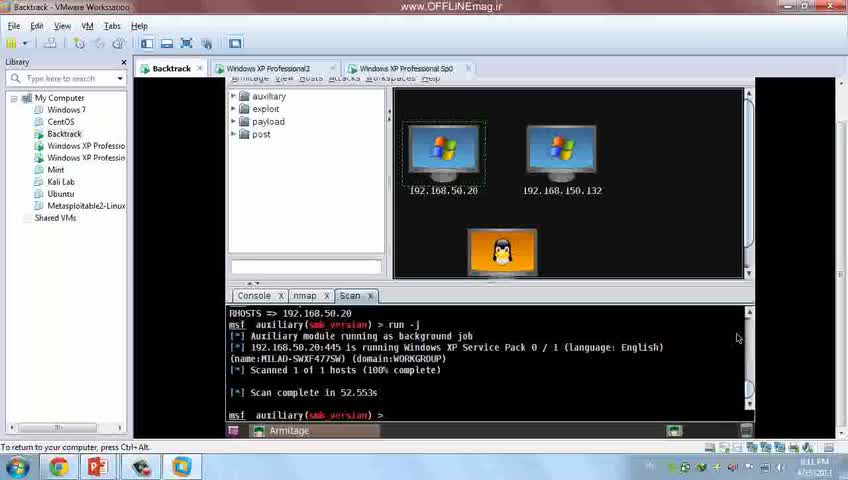Switch to the Windows XP Professional2 tab

pos(268,69)
